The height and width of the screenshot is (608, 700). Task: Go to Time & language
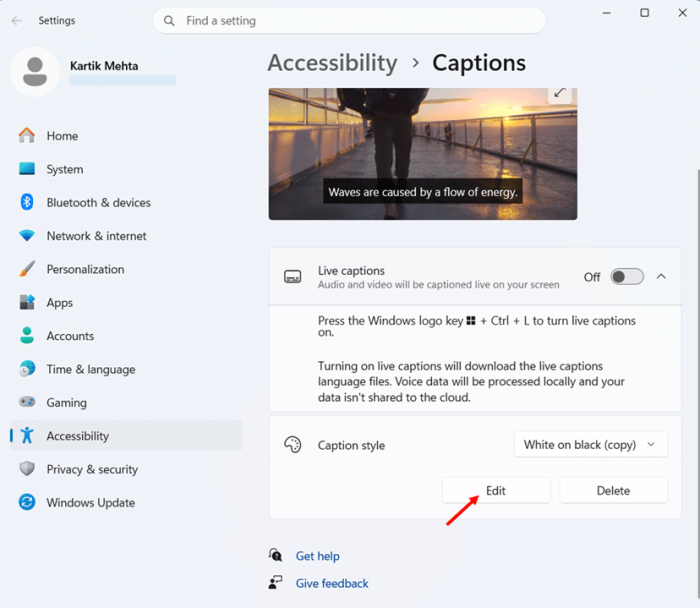click(126, 369)
